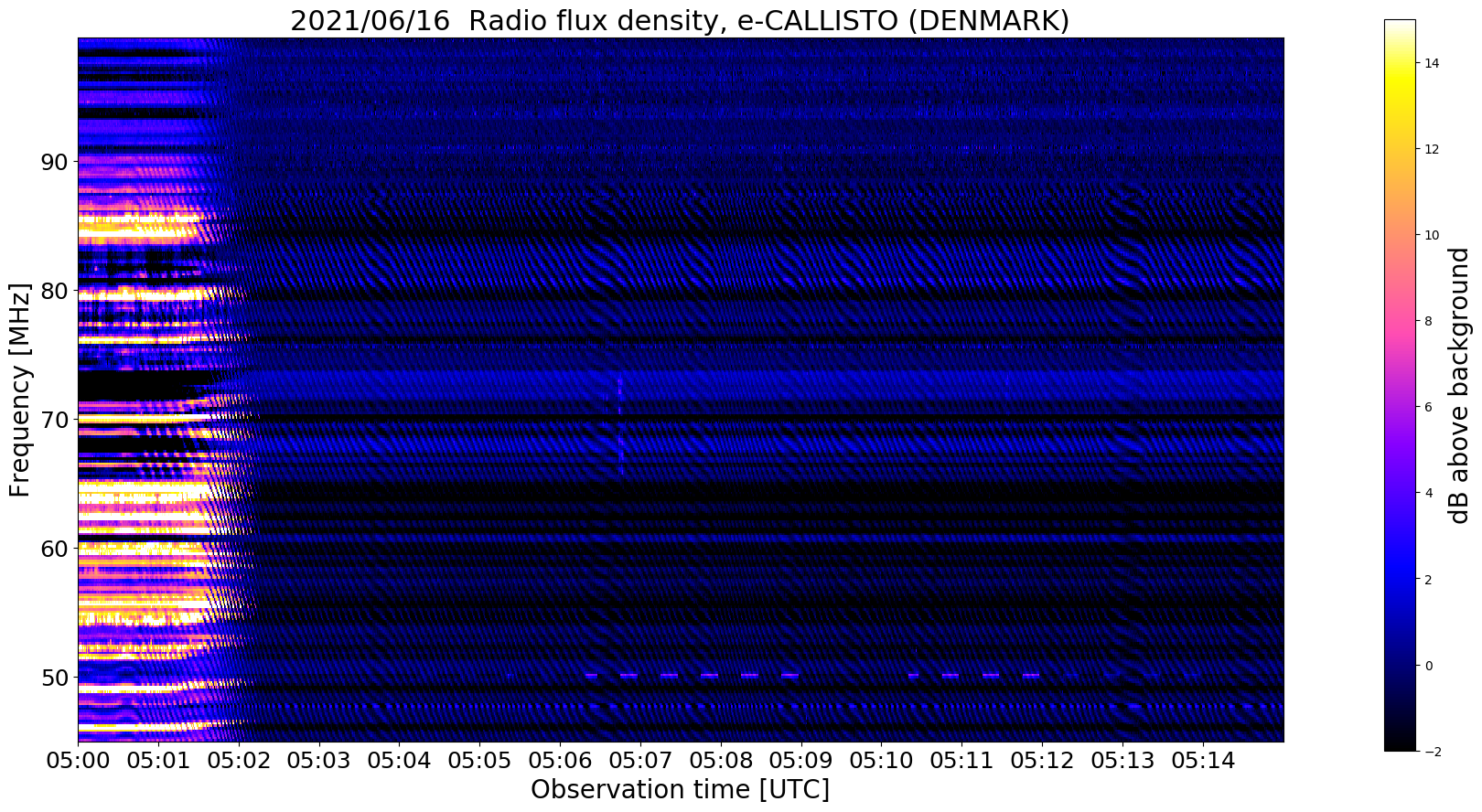Click the 05:10 time tick label

[x=881, y=760]
